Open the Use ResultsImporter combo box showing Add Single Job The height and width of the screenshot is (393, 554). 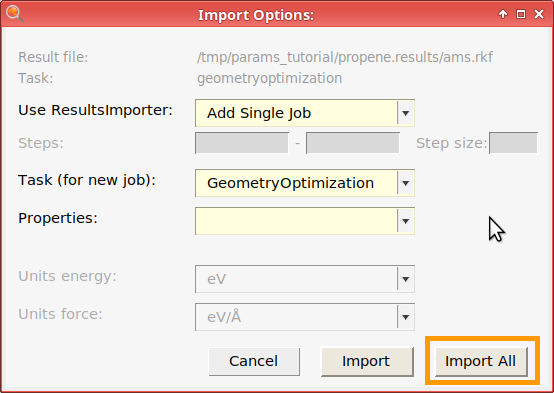(x=305, y=113)
